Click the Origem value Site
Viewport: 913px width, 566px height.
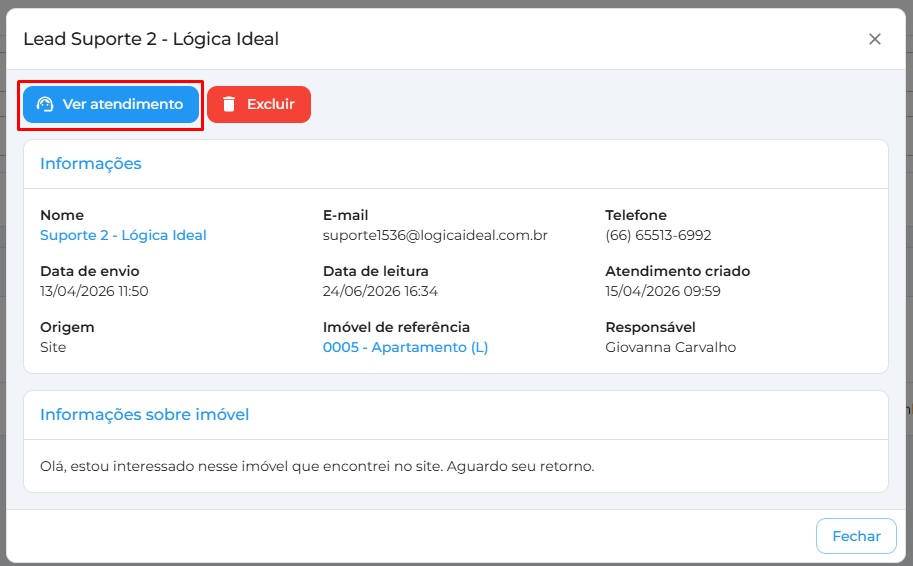tap(53, 347)
